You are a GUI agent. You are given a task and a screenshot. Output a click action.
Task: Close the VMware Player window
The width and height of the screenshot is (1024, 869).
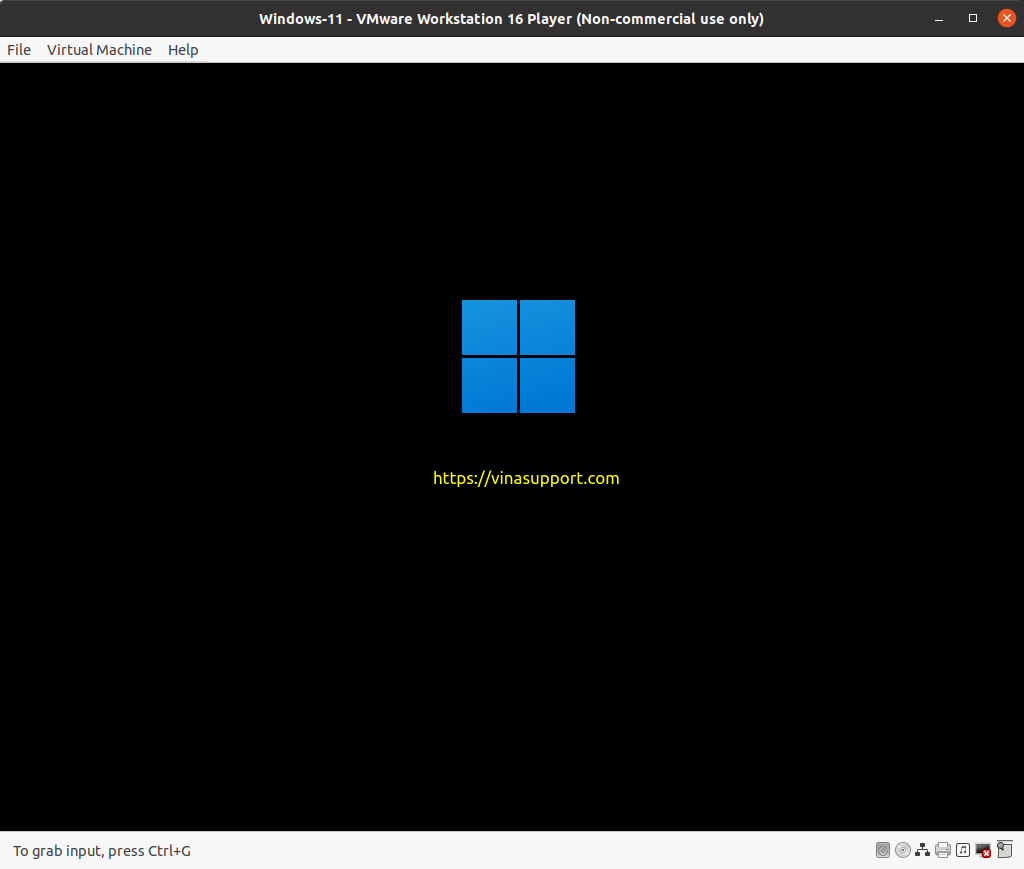coord(1007,18)
